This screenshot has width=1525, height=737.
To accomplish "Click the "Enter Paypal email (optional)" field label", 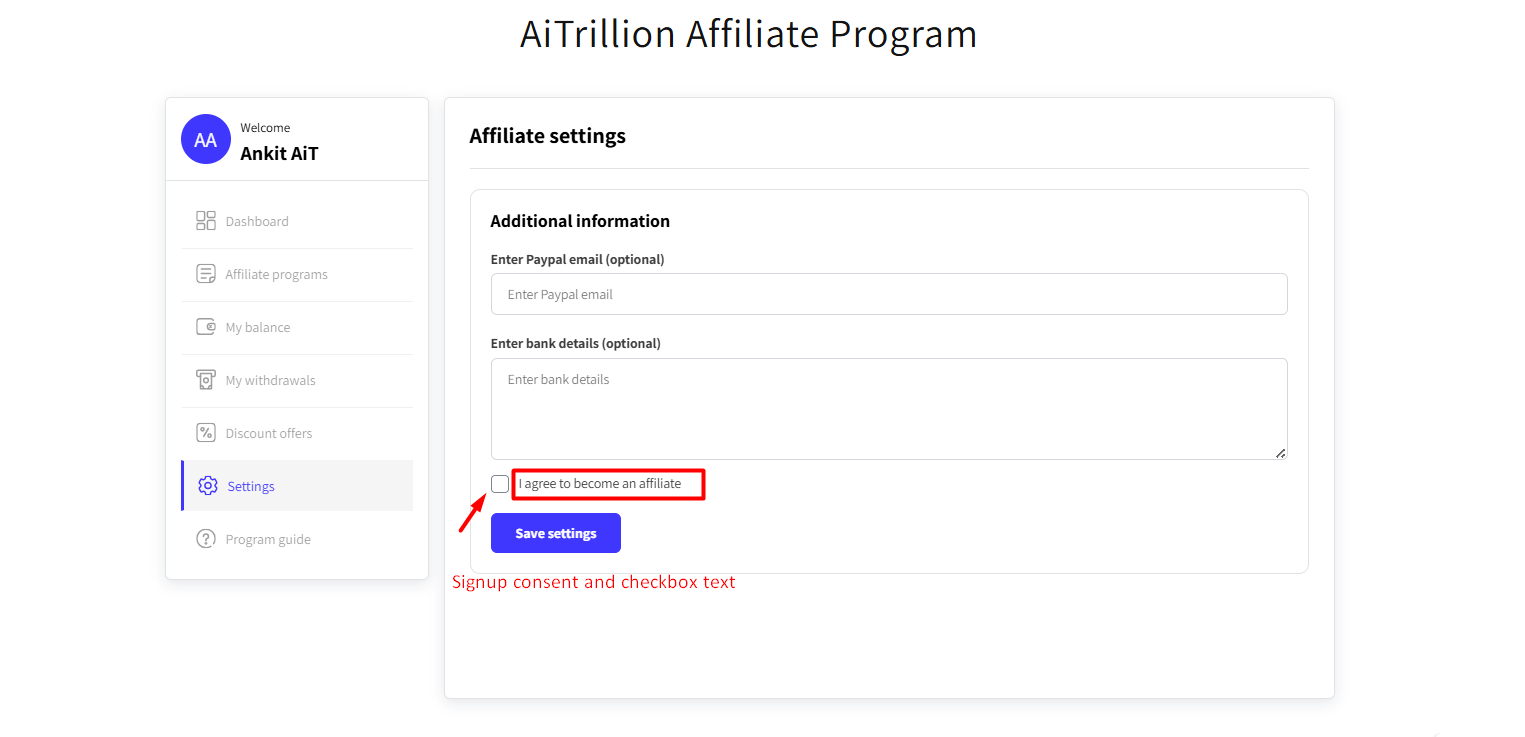I will [577, 259].
